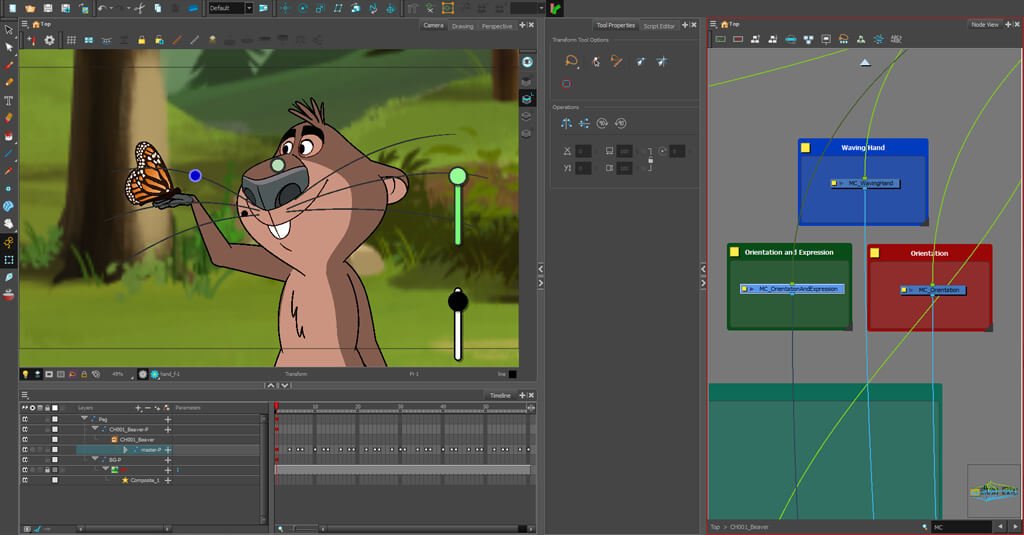Switch to the Perspective view tab
This screenshot has height=535, width=1024.
point(497,26)
